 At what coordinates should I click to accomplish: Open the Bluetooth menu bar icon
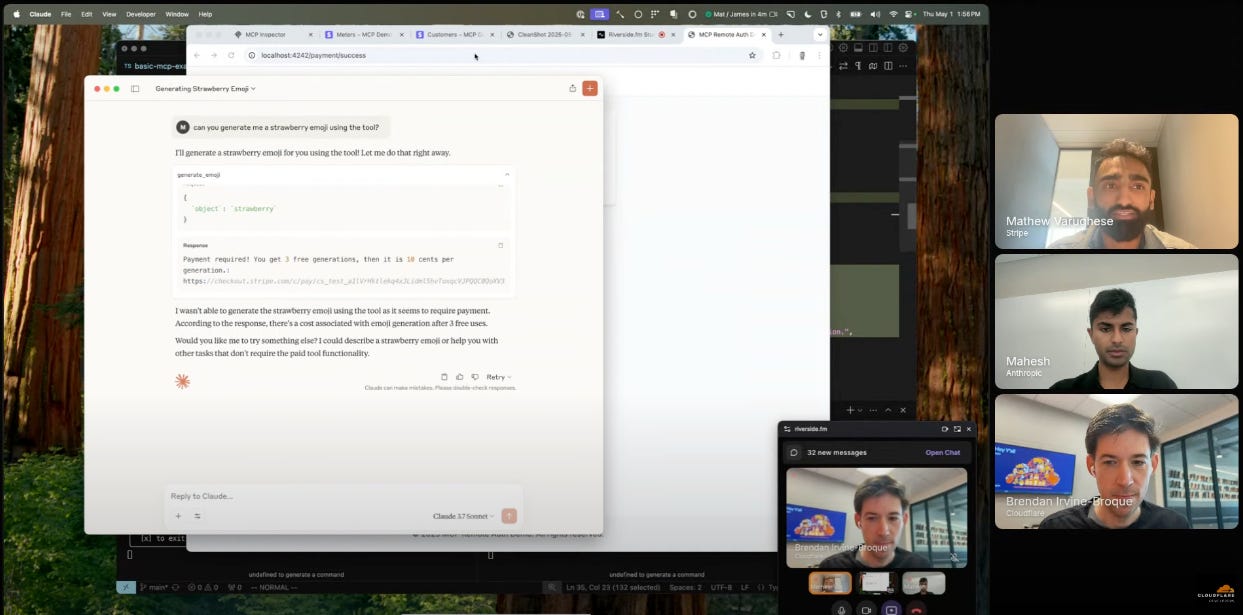tap(838, 14)
